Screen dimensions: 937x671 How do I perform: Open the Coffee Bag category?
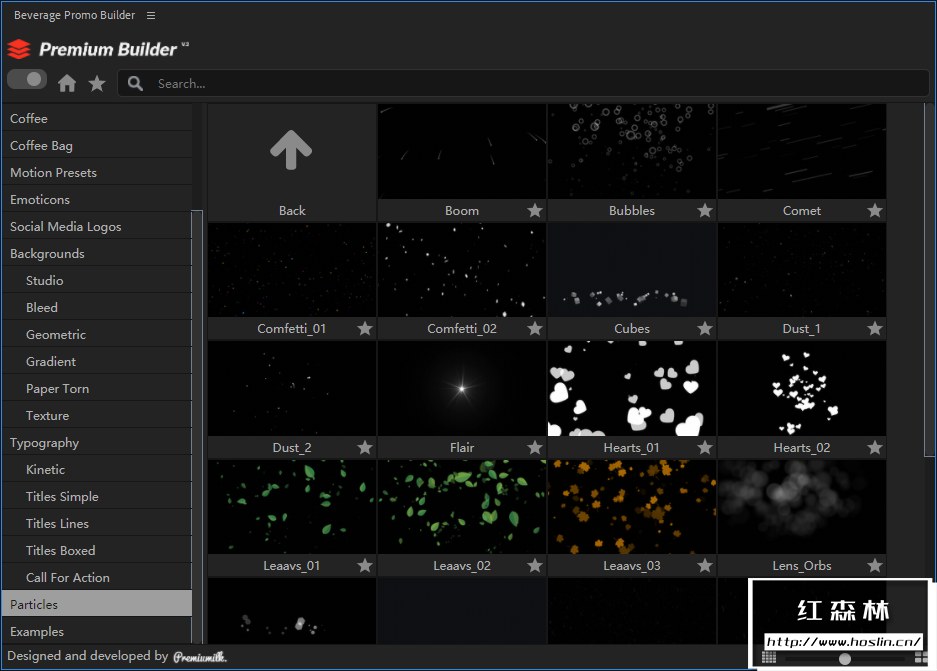97,145
